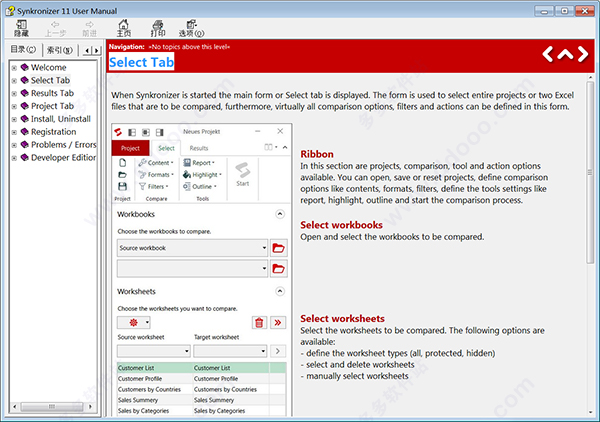Go to previous topic with left chevron
This screenshot has height=422, width=600.
[x=548, y=54]
